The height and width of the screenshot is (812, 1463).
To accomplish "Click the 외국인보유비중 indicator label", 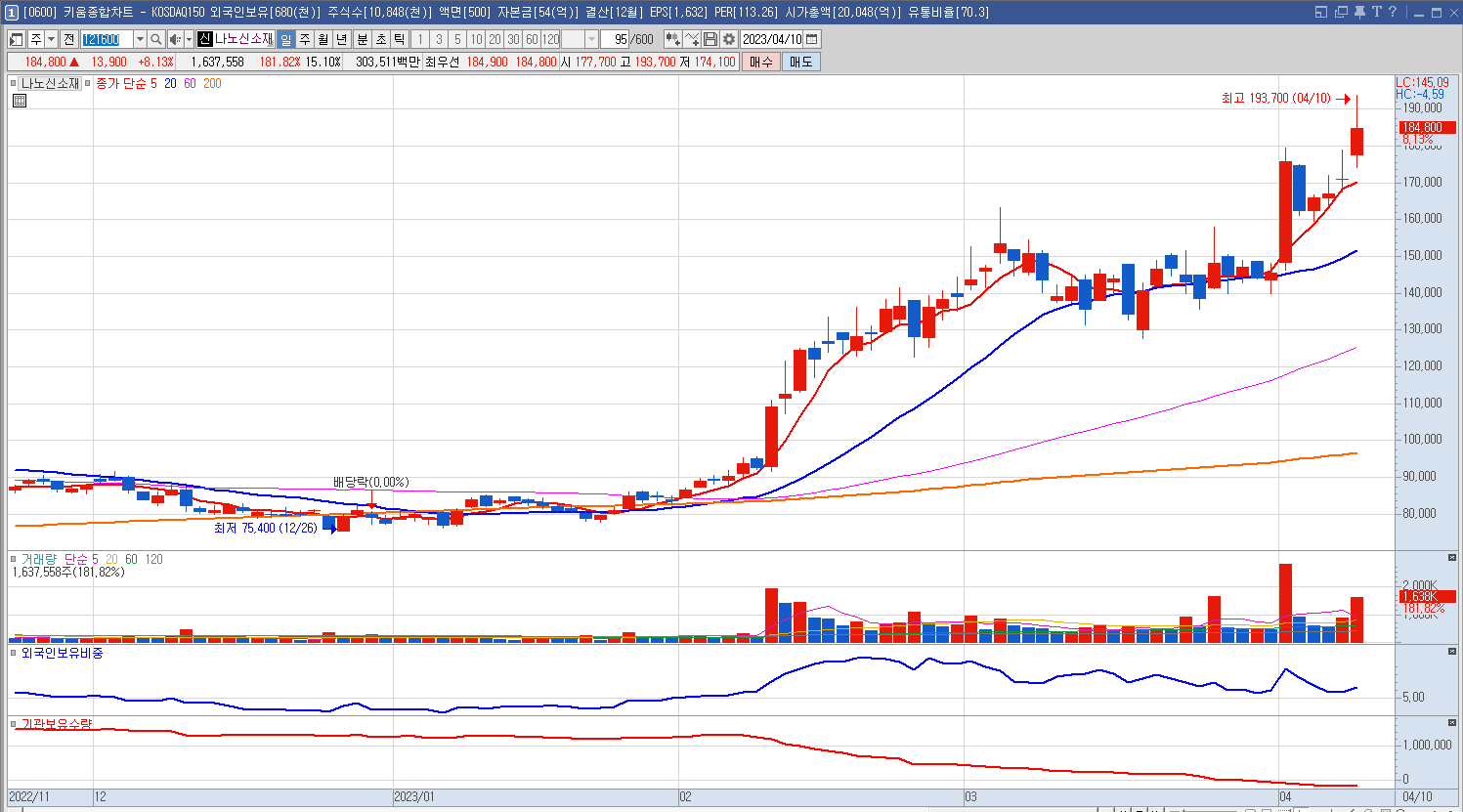I will pyautogui.click(x=62, y=653).
